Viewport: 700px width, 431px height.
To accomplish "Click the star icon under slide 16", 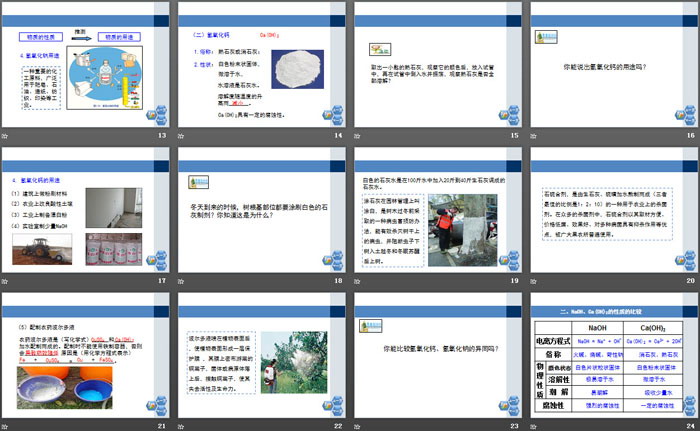I will tap(535, 135).
